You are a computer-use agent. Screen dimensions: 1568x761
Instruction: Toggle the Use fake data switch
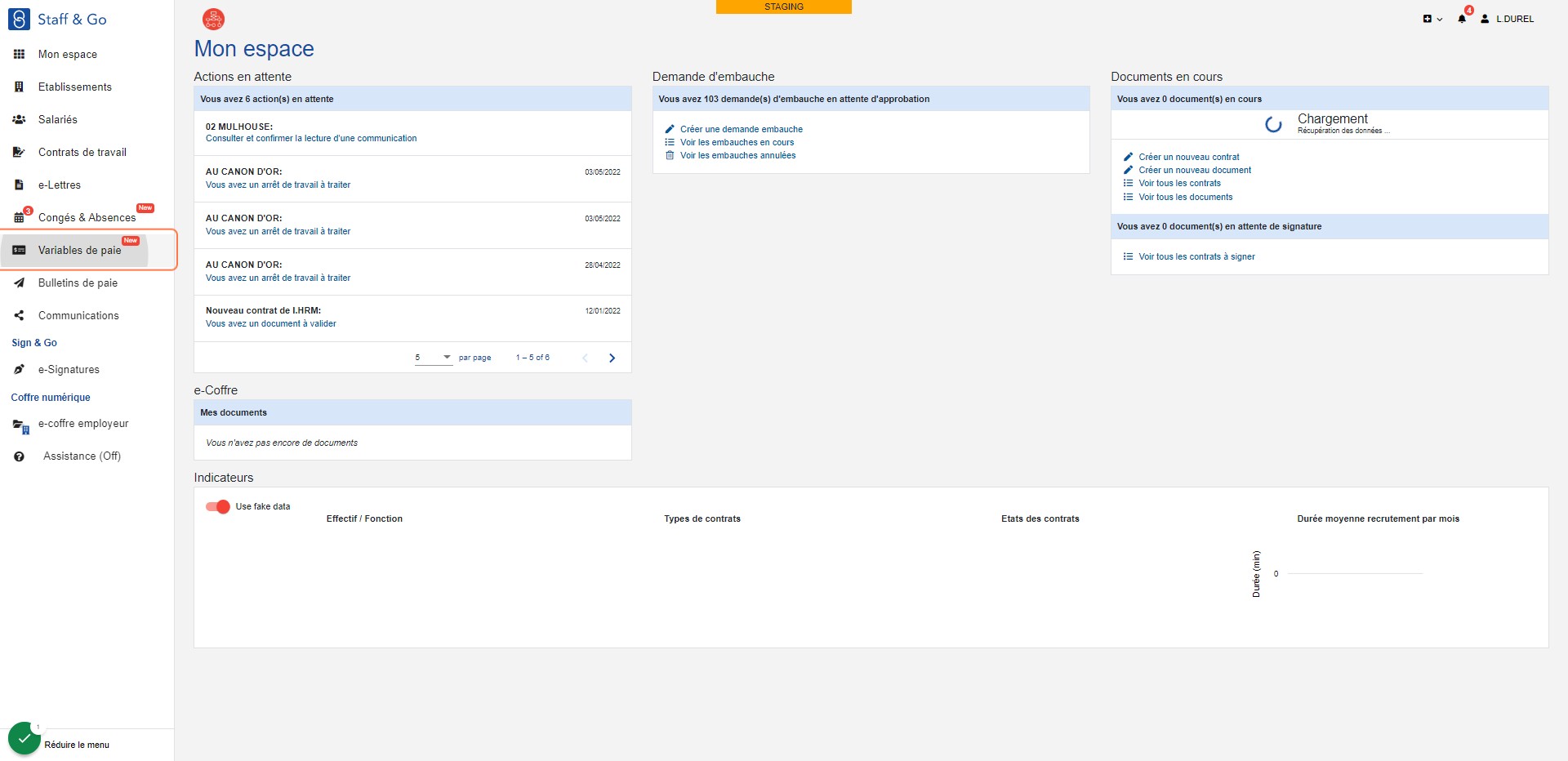[218, 506]
